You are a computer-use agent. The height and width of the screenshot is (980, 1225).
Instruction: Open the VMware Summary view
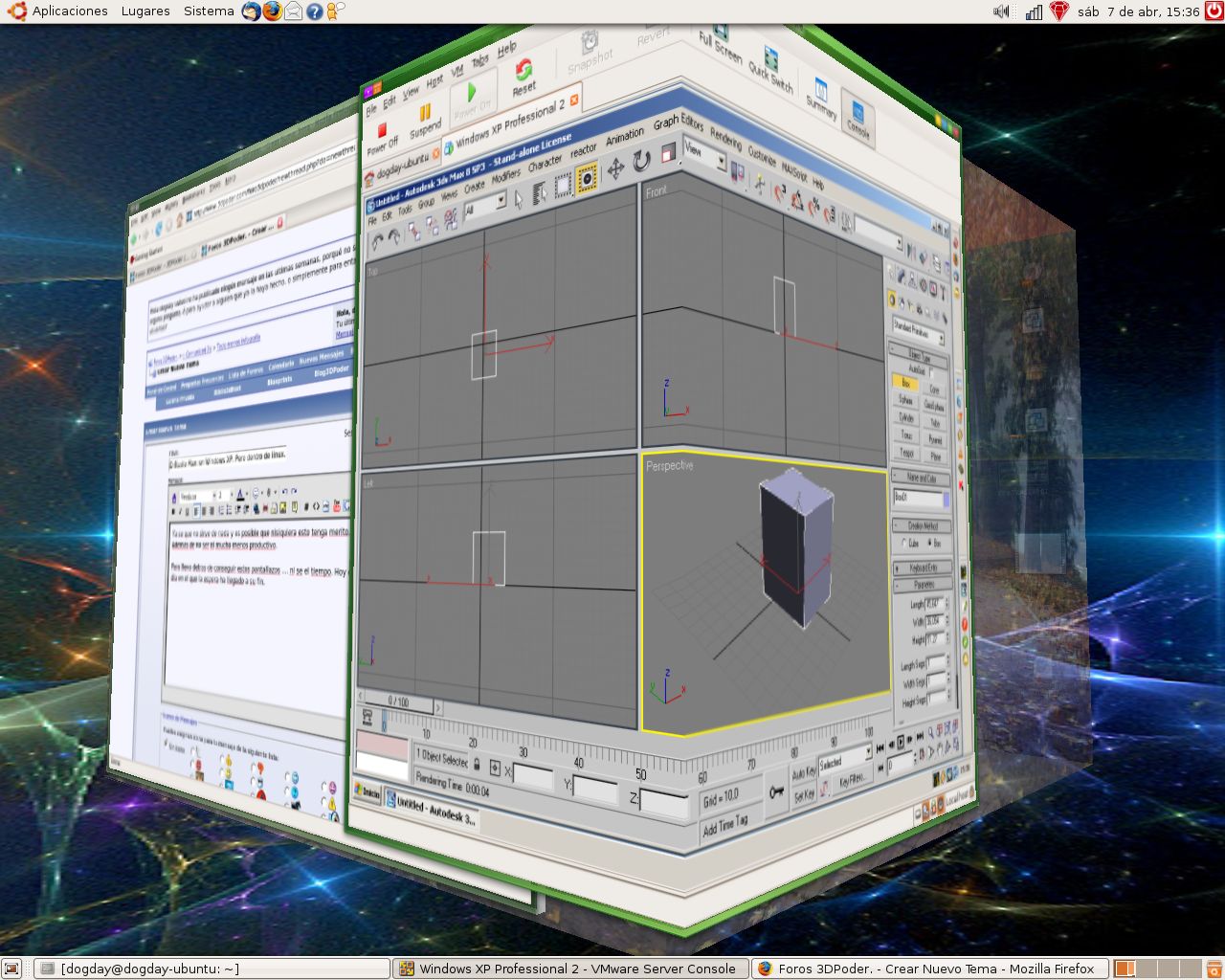(x=821, y=98)
